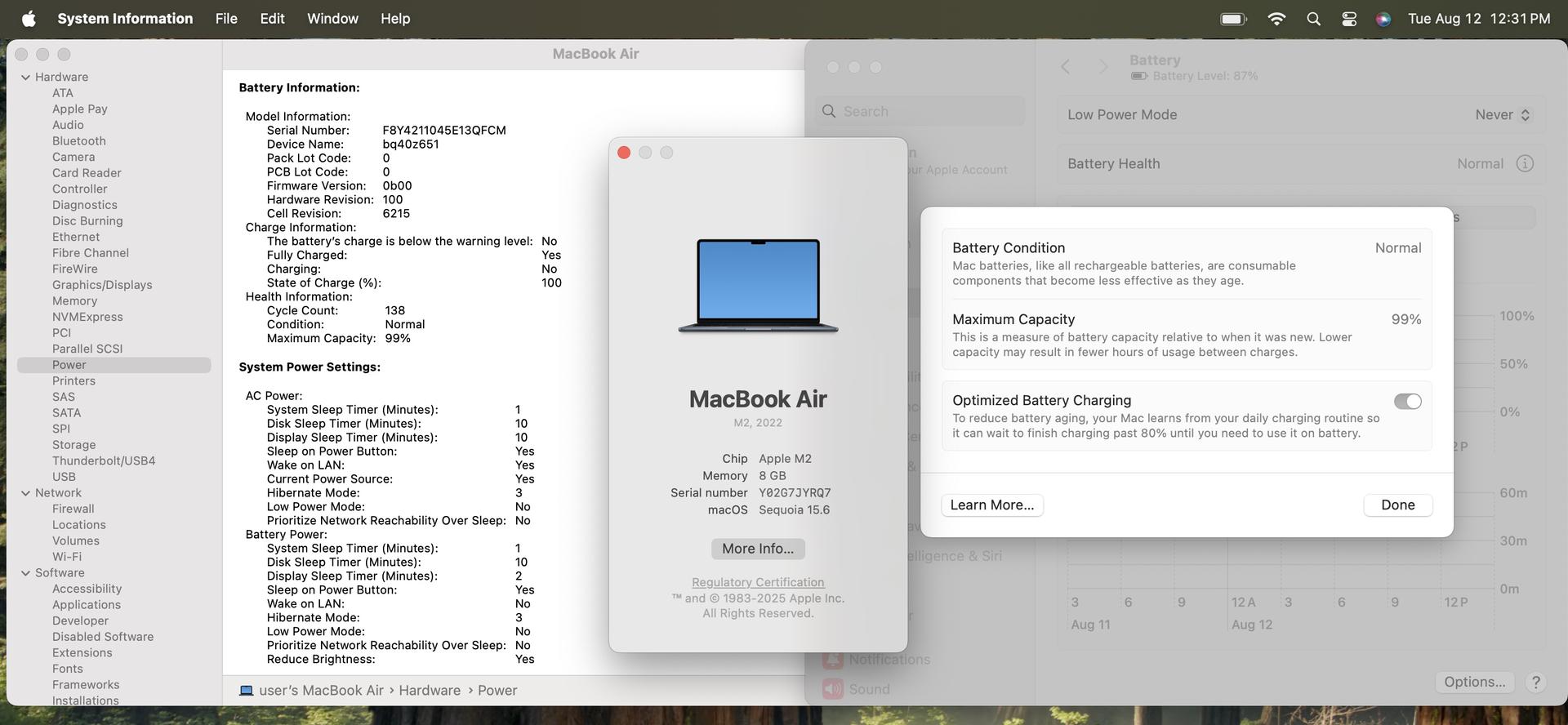Click the info icon beside Battery Health
Image resolution: width=1568 pixels, height=725 pixels.
click(1524, 164)
